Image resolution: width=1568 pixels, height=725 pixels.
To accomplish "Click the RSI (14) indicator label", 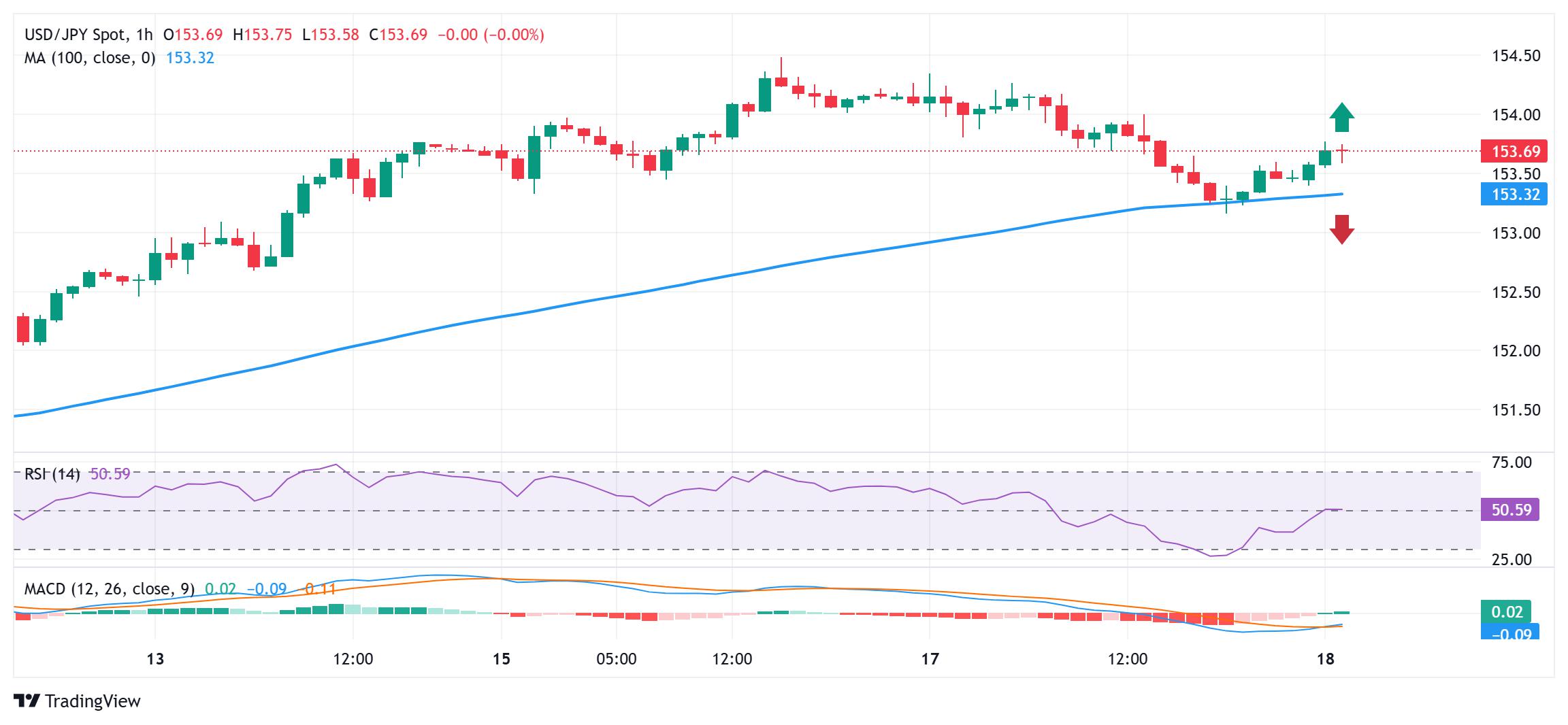I will coord(52,474).
